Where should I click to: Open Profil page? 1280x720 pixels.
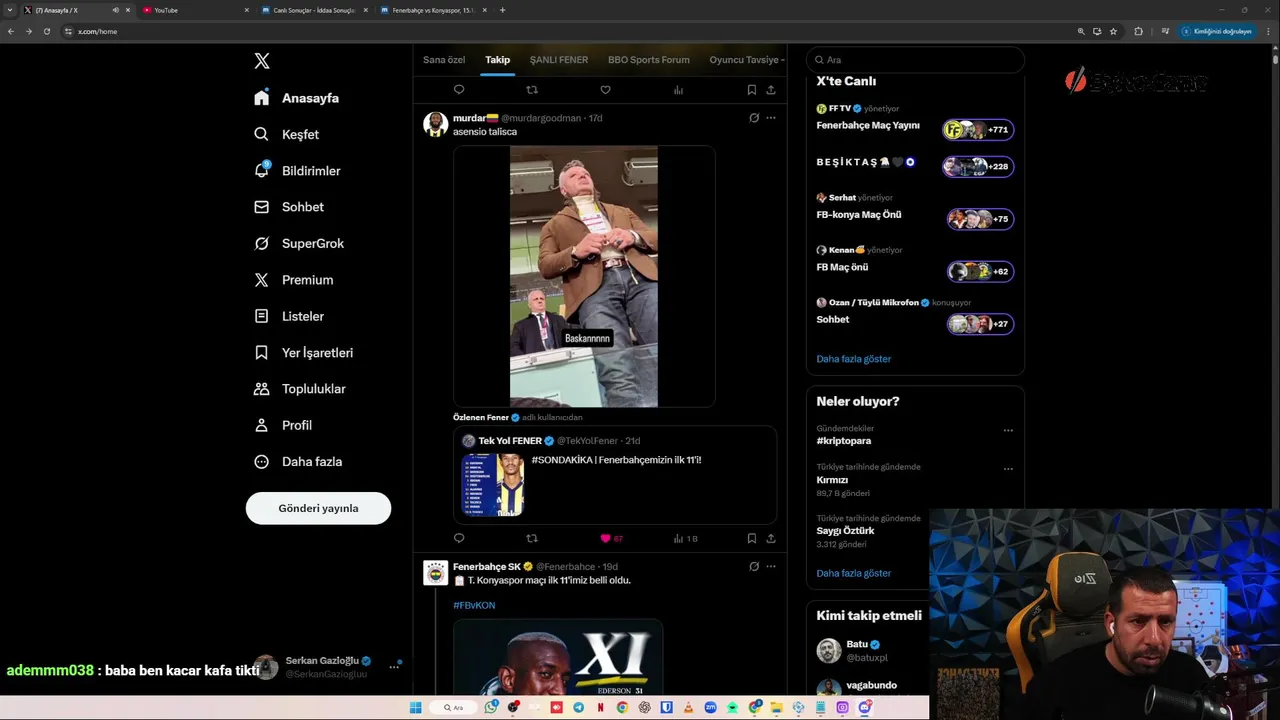click(x=282, y=425)
